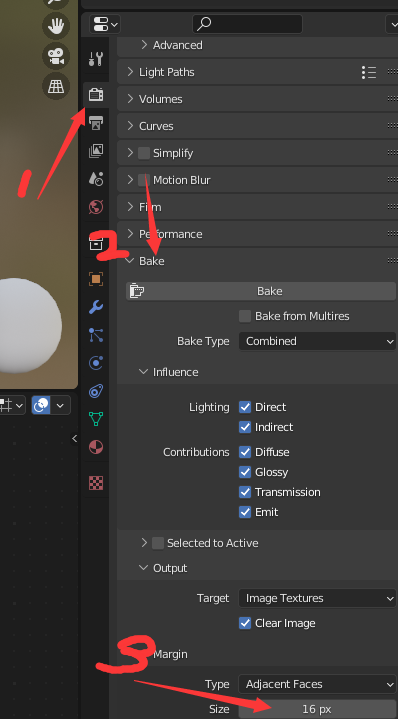This screenshot has width=398, height=719.
Task: Uncheck Indirect lighting
Action: [x=245, y=427]
